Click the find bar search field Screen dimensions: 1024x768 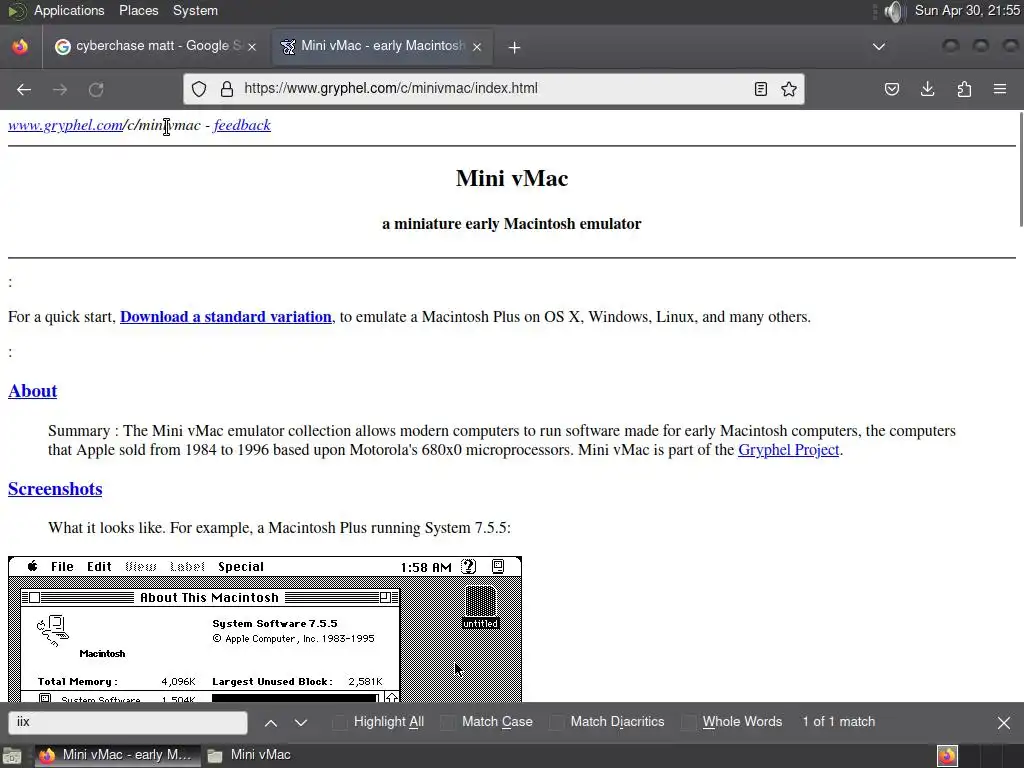click(x=128, y=722)
